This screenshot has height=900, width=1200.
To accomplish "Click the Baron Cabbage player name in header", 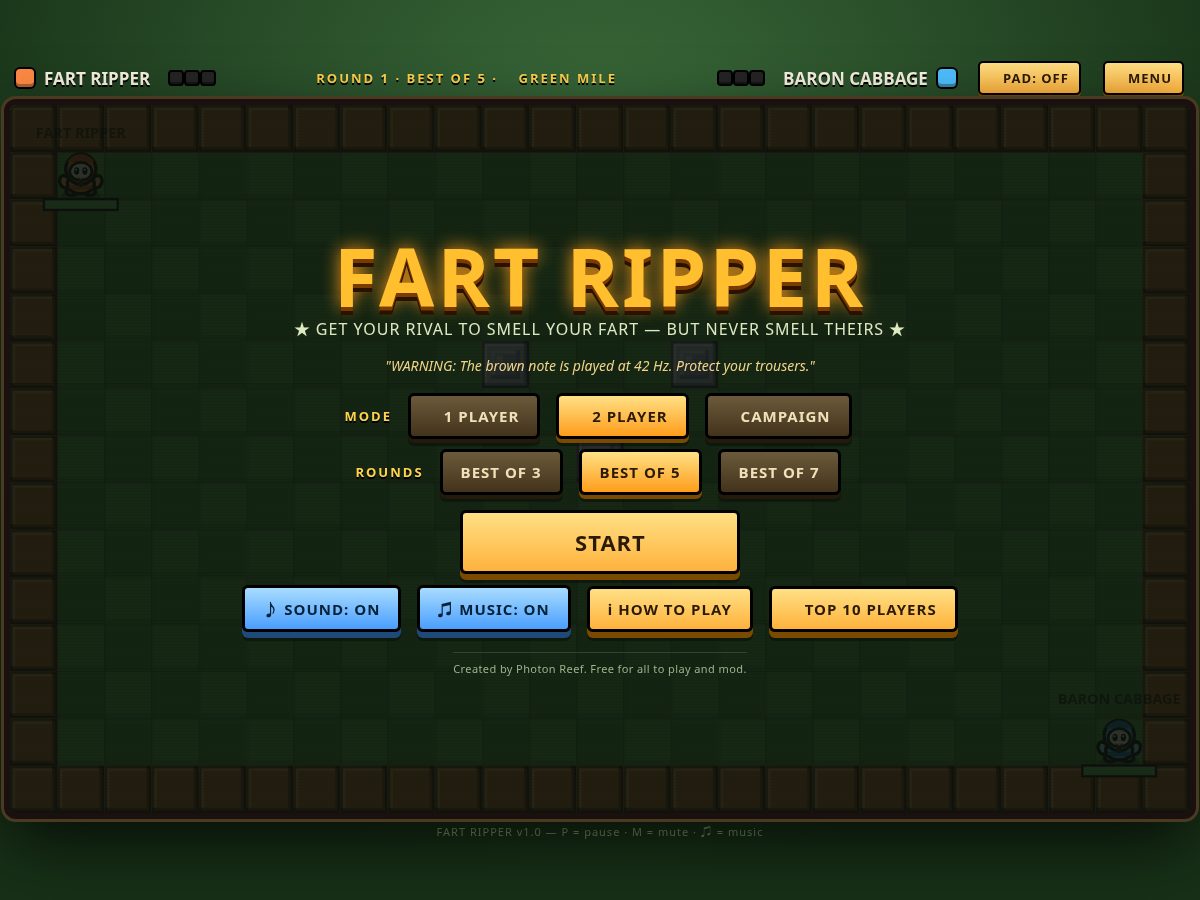I will tap(855, 79).
